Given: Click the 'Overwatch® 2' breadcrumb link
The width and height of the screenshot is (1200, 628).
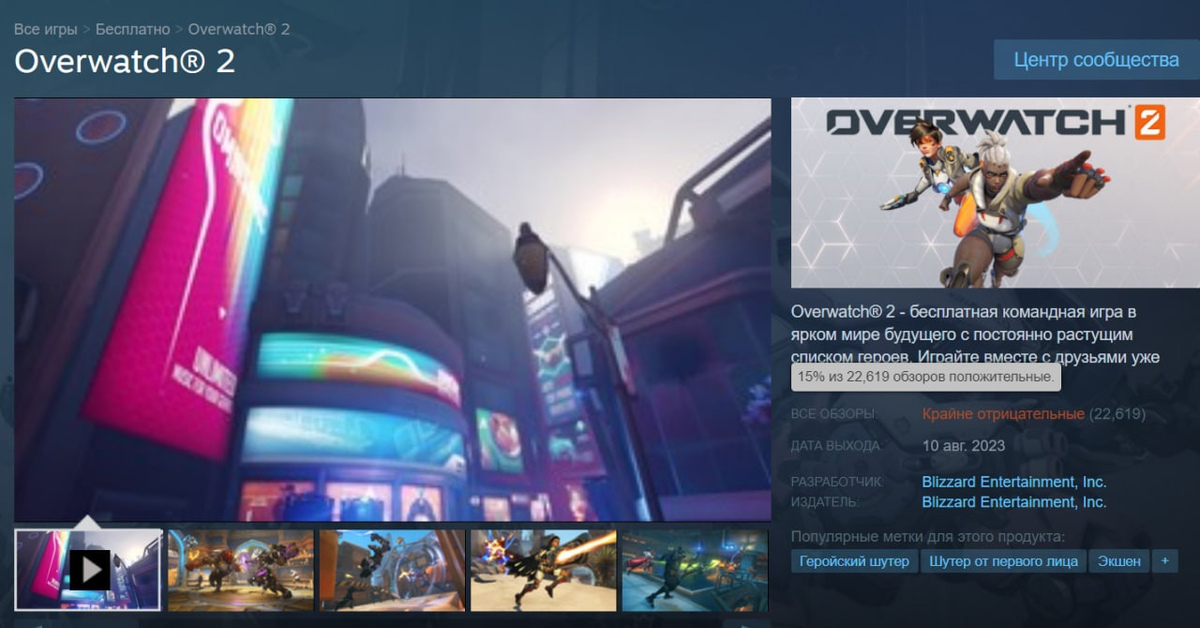Looking at the screenshot, I should point(239,29).
